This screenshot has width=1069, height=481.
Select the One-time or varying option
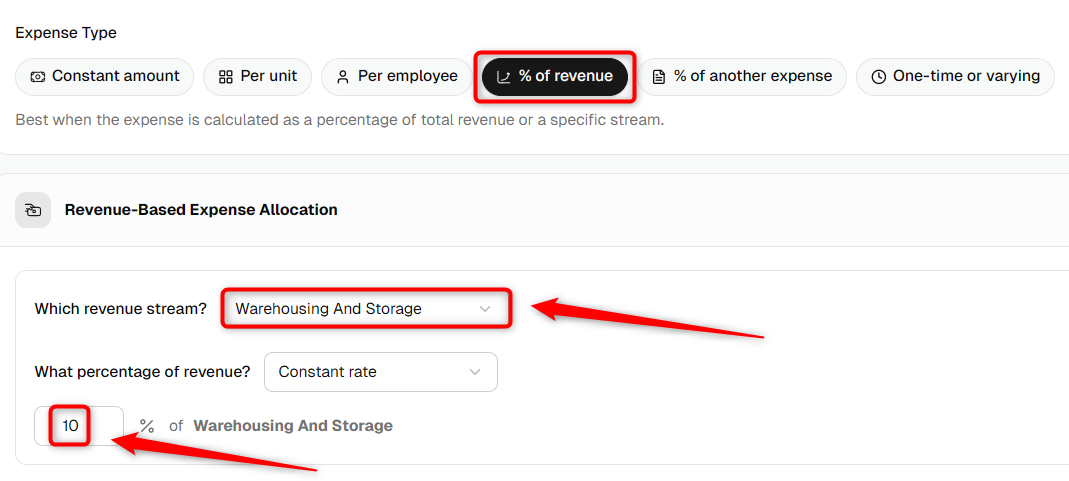point(955,76)
